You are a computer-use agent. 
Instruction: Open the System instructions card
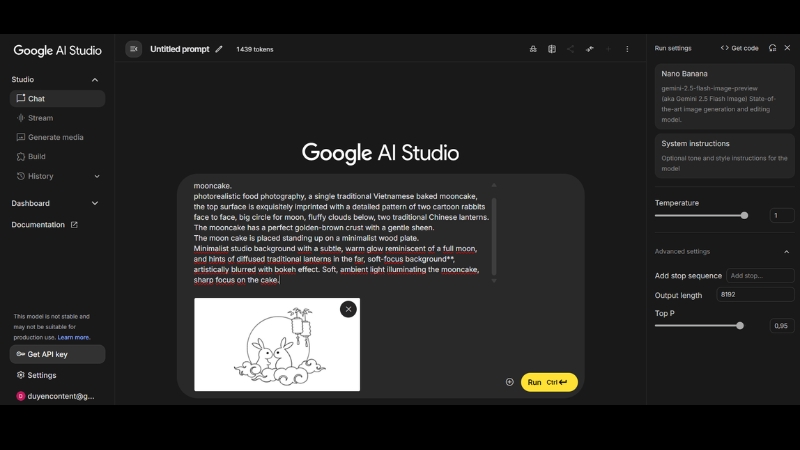724,156
